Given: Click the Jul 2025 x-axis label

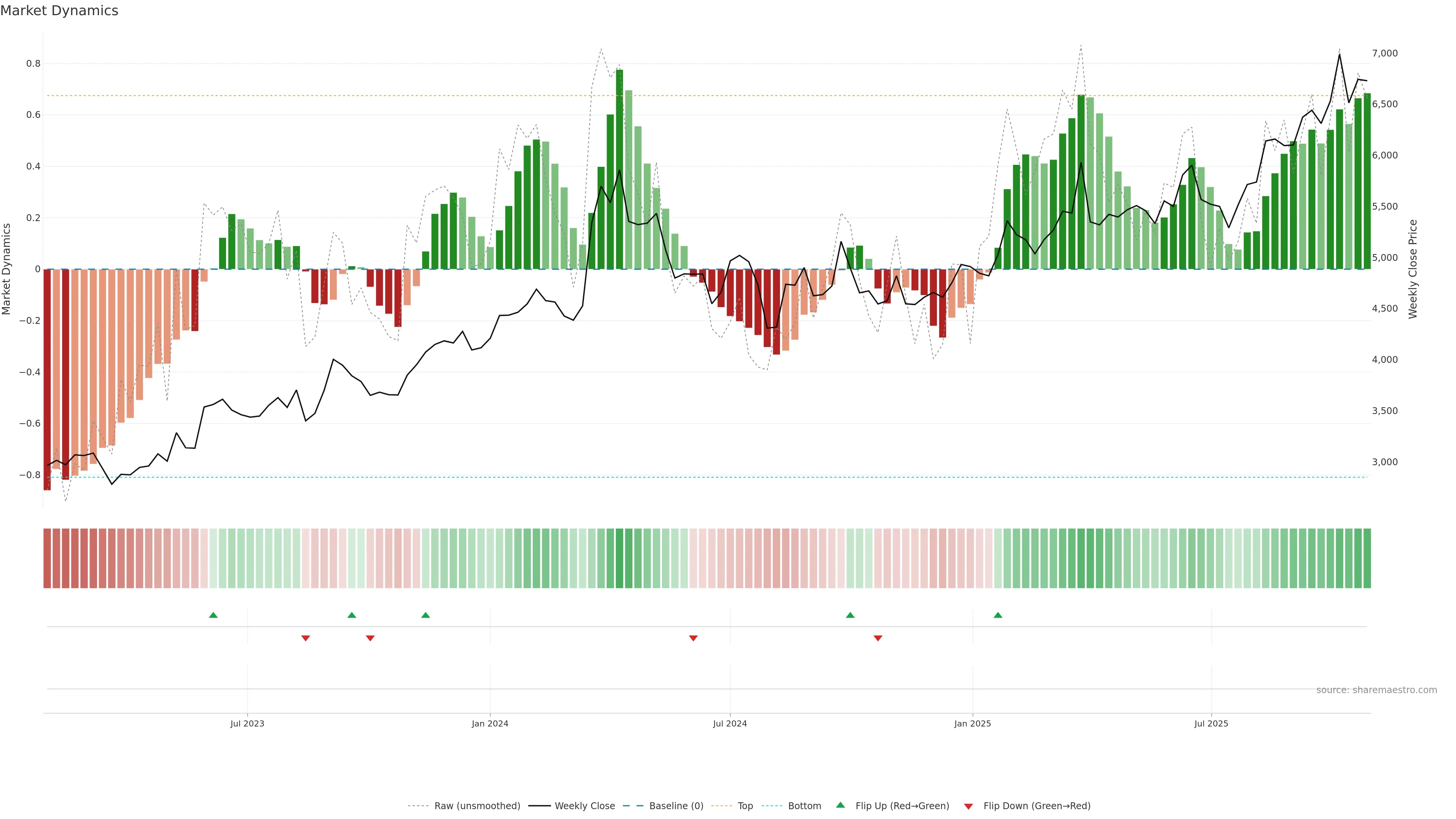Looking at the screenshot, I should coord(1211,723).
